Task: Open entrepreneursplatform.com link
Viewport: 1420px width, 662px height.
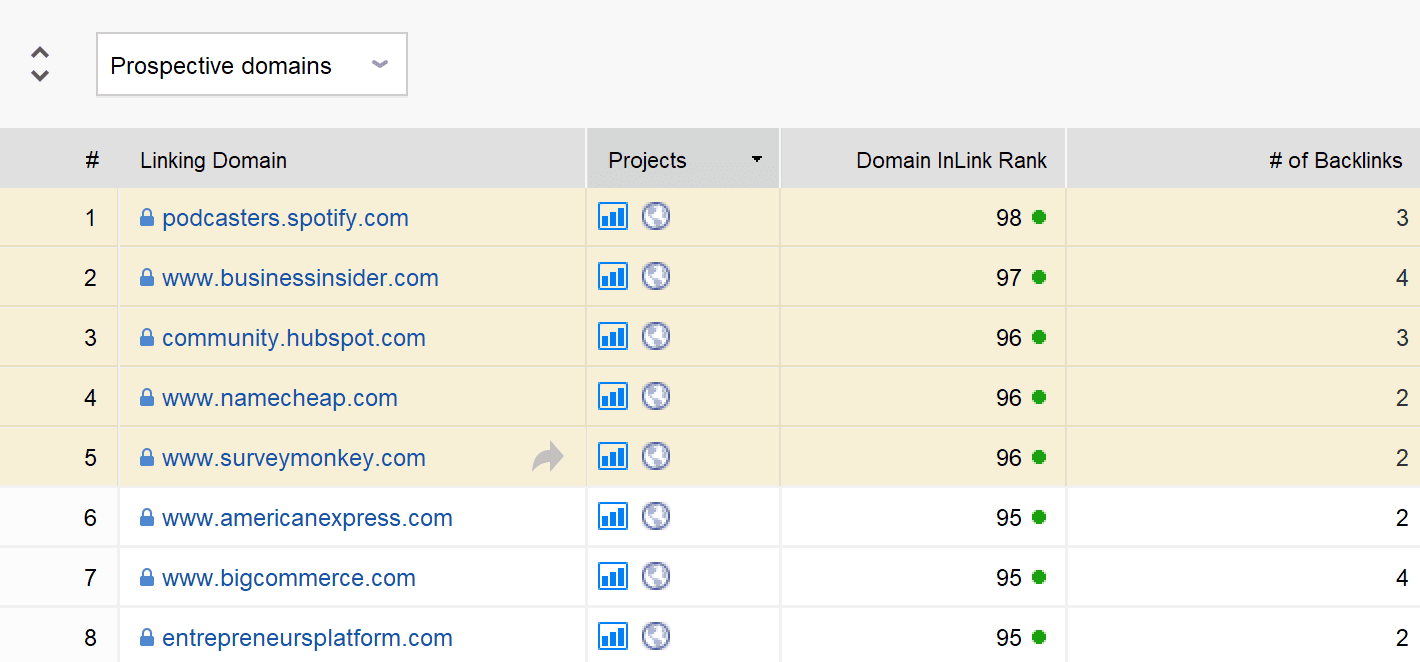Action: (307, 638)
